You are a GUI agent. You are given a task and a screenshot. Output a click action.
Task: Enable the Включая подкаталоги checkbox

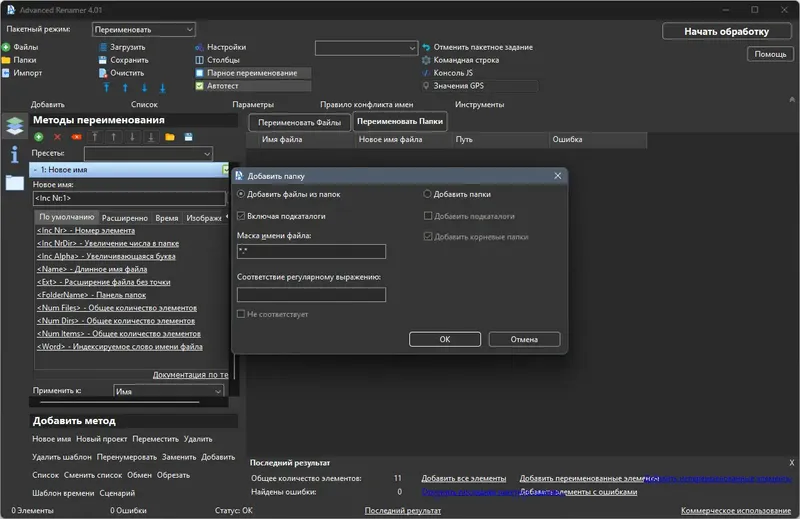pos(241,216)
